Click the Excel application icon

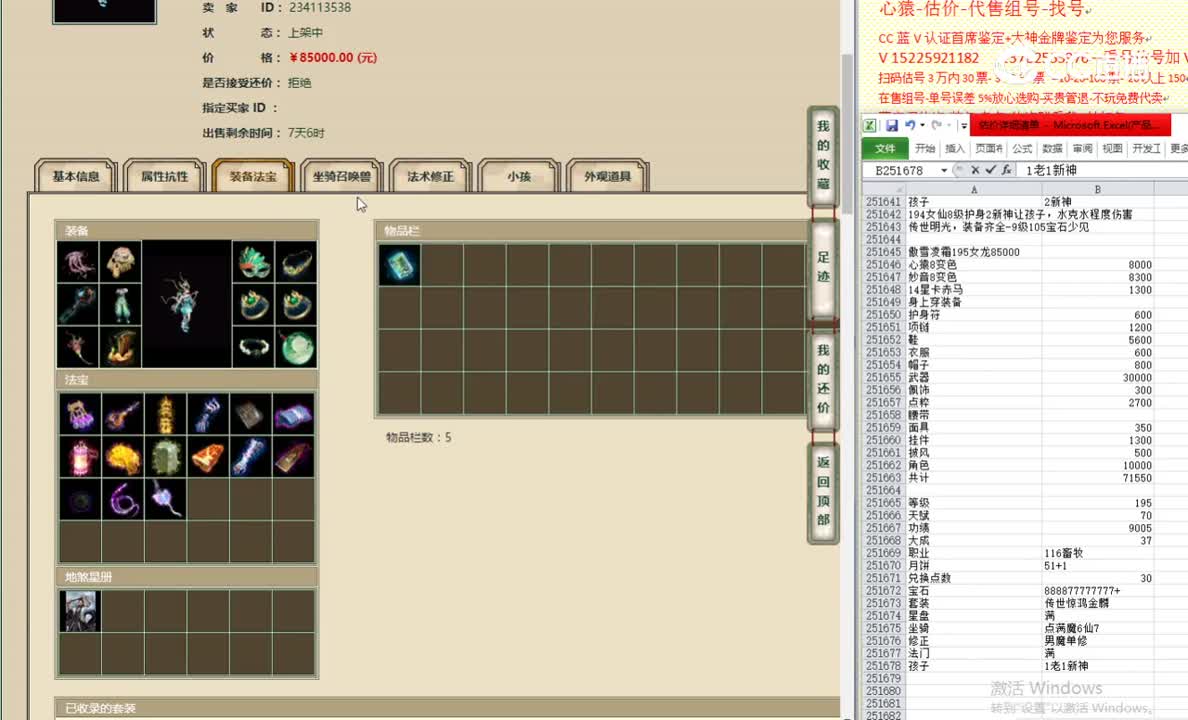point(870,125)
